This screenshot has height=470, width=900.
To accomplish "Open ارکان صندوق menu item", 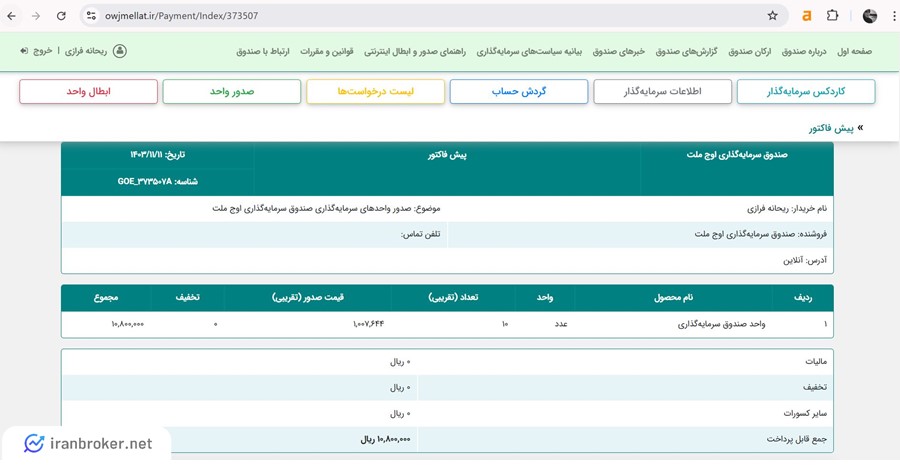I will 750,52.
